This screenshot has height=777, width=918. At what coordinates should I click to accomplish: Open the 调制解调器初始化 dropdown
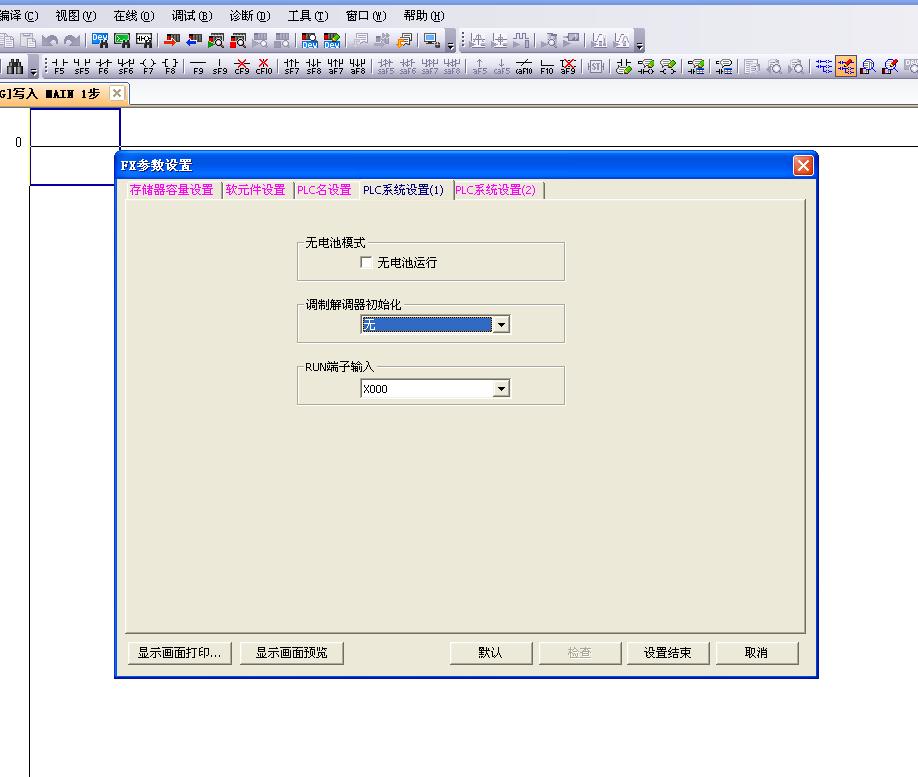coord(501,325)
